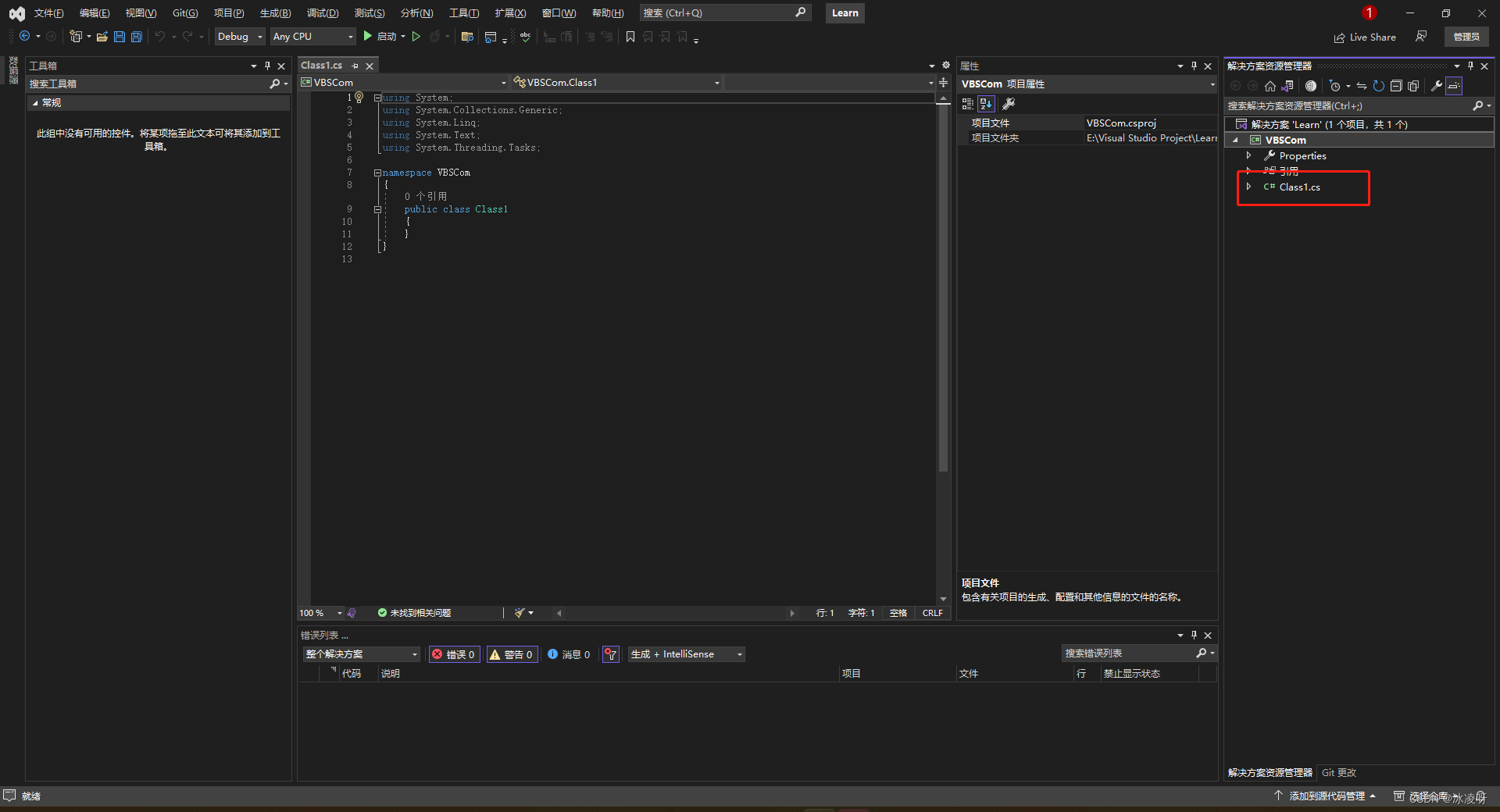Toggle the 警告 0 warnings filter
The width and height of the screenshot is (1500, 812).
tap(512, 654)
